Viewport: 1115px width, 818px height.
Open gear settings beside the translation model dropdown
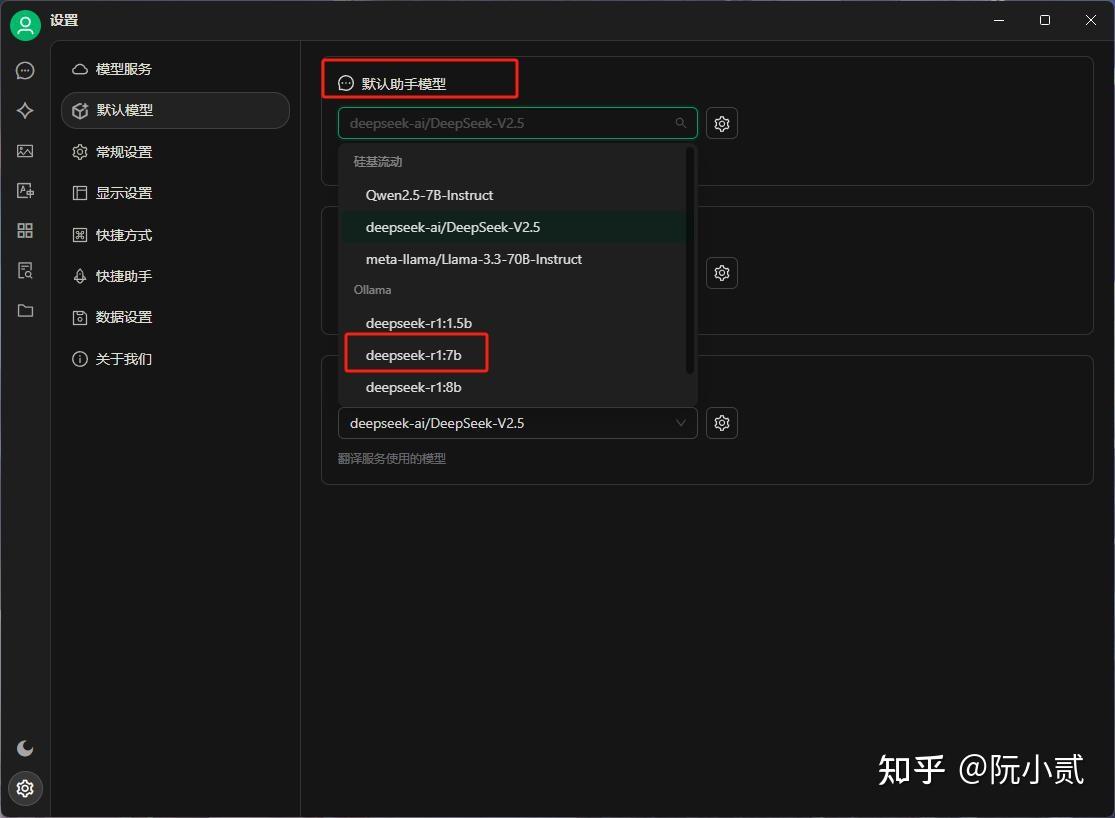(x=722, y=423)
